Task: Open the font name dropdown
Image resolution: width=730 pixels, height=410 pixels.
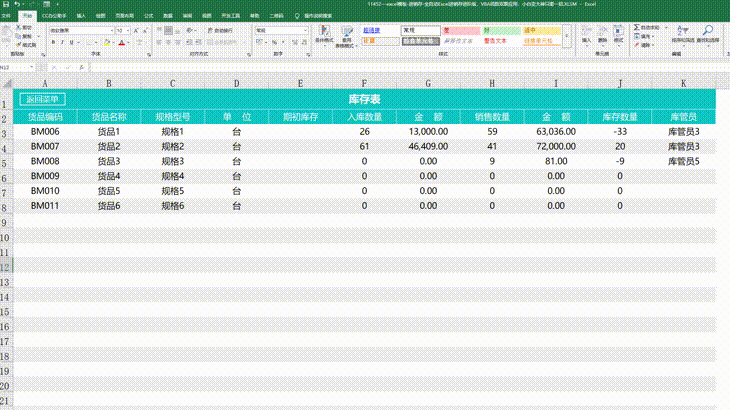Action: click(x=112, y=31)
